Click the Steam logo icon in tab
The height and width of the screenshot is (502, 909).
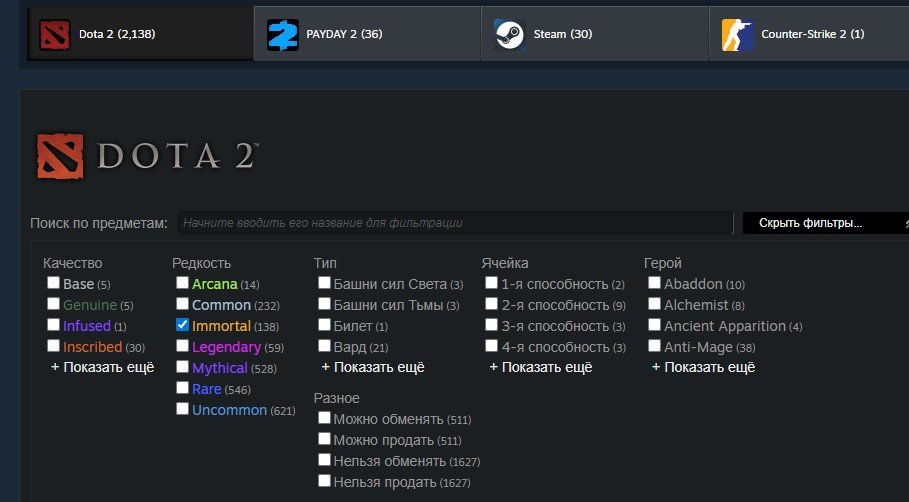point(510,34)
